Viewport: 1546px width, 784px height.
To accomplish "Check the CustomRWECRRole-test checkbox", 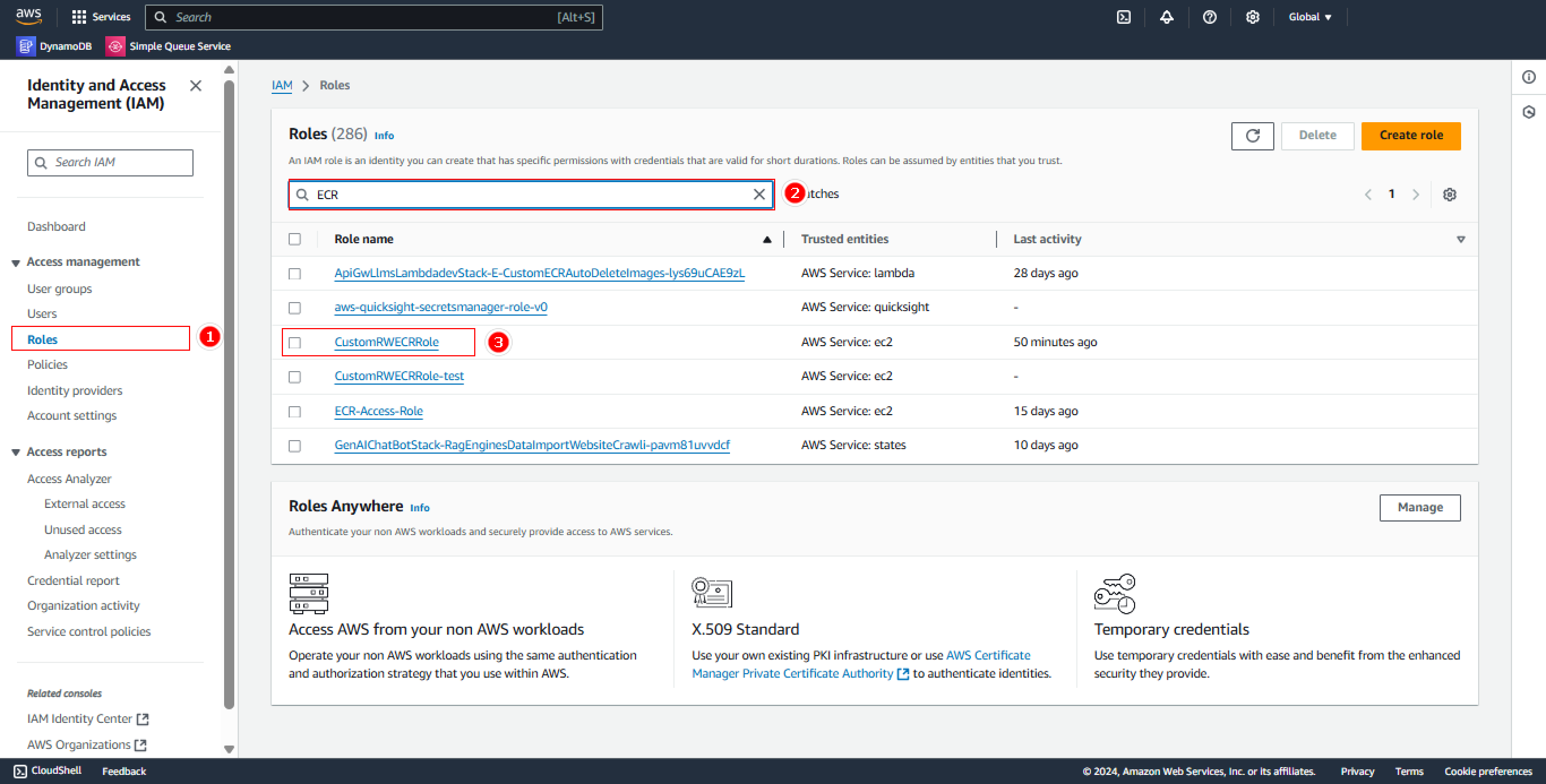I will click(294, 377).
